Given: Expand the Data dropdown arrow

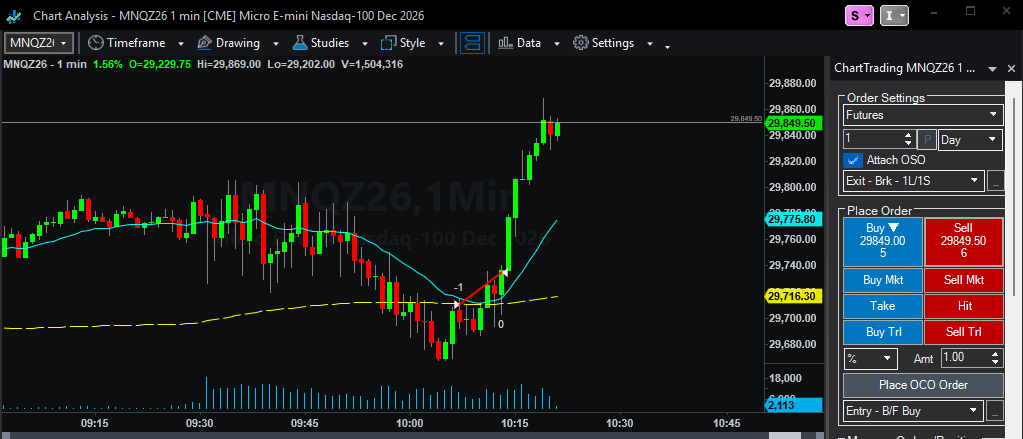Looking at the screenshot, I should [x=557, y=44].
